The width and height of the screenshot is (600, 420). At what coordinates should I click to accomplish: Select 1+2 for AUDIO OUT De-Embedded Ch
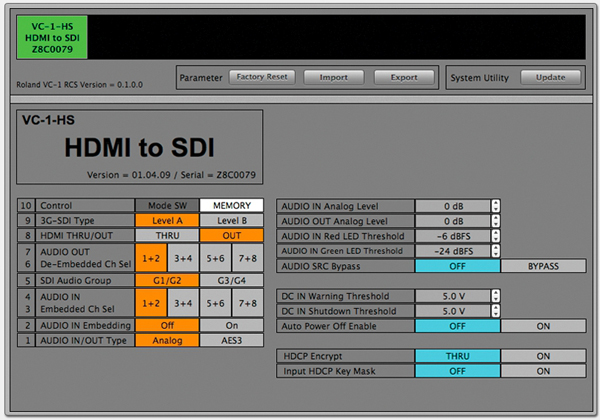[151, 258]
